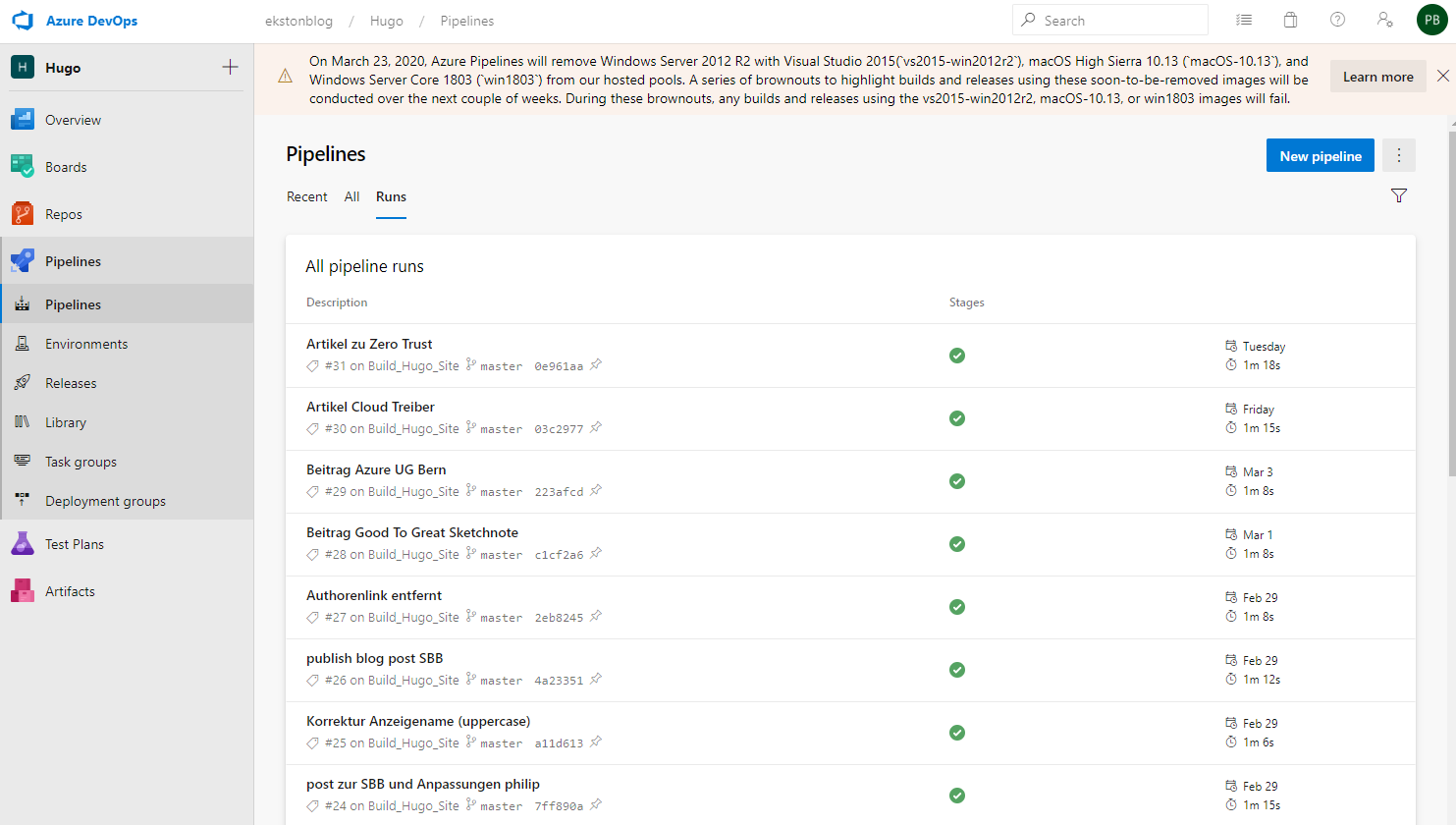Open the Repos hub icon
1456x825 pixels.
23,214
